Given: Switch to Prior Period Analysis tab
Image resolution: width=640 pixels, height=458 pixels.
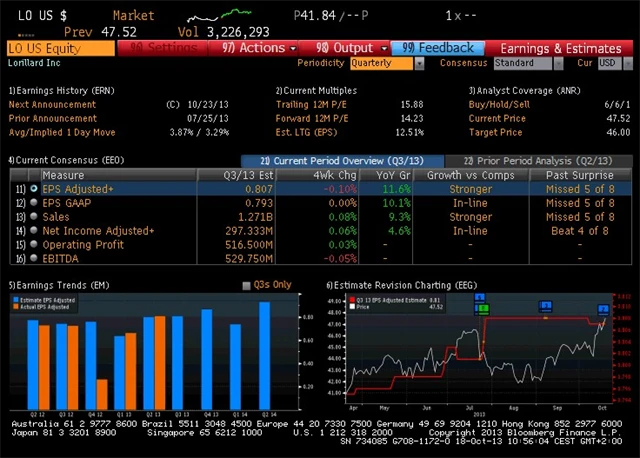Looking at the screenshot, I should tap(536, 161).
